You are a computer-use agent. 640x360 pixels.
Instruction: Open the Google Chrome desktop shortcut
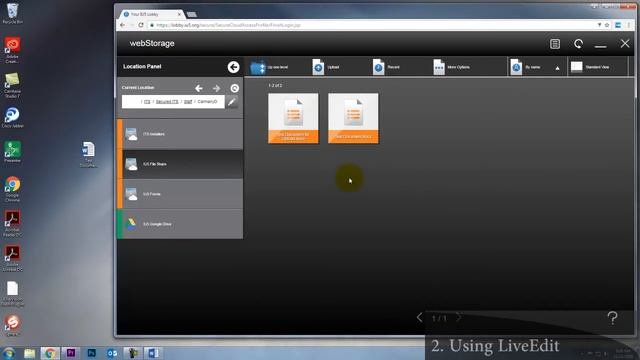point(12,189)
